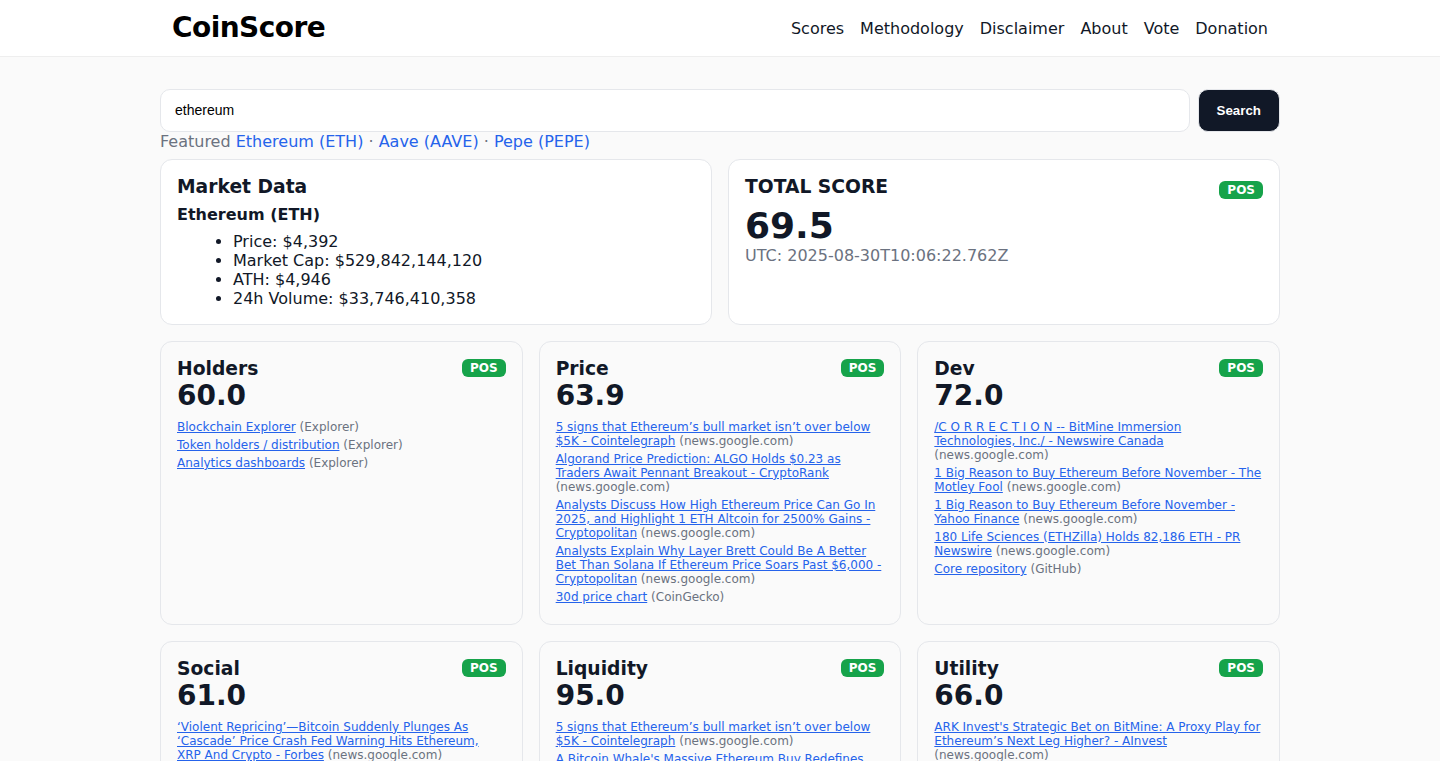Open the 30d price chart link

pyautogui.click(x=601, y=597)
